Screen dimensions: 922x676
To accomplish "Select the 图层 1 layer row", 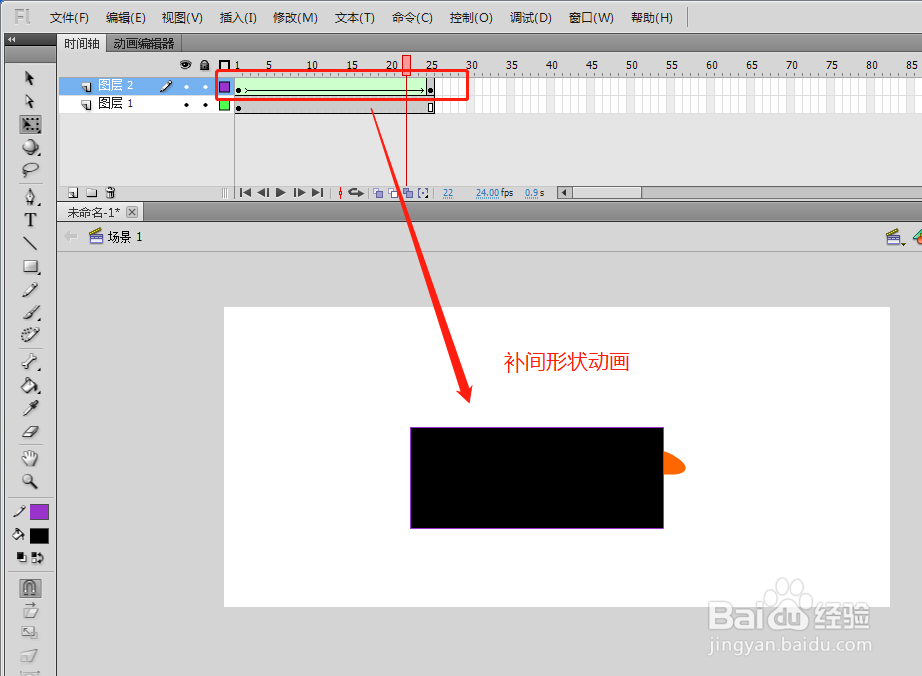I will [146, 105].
